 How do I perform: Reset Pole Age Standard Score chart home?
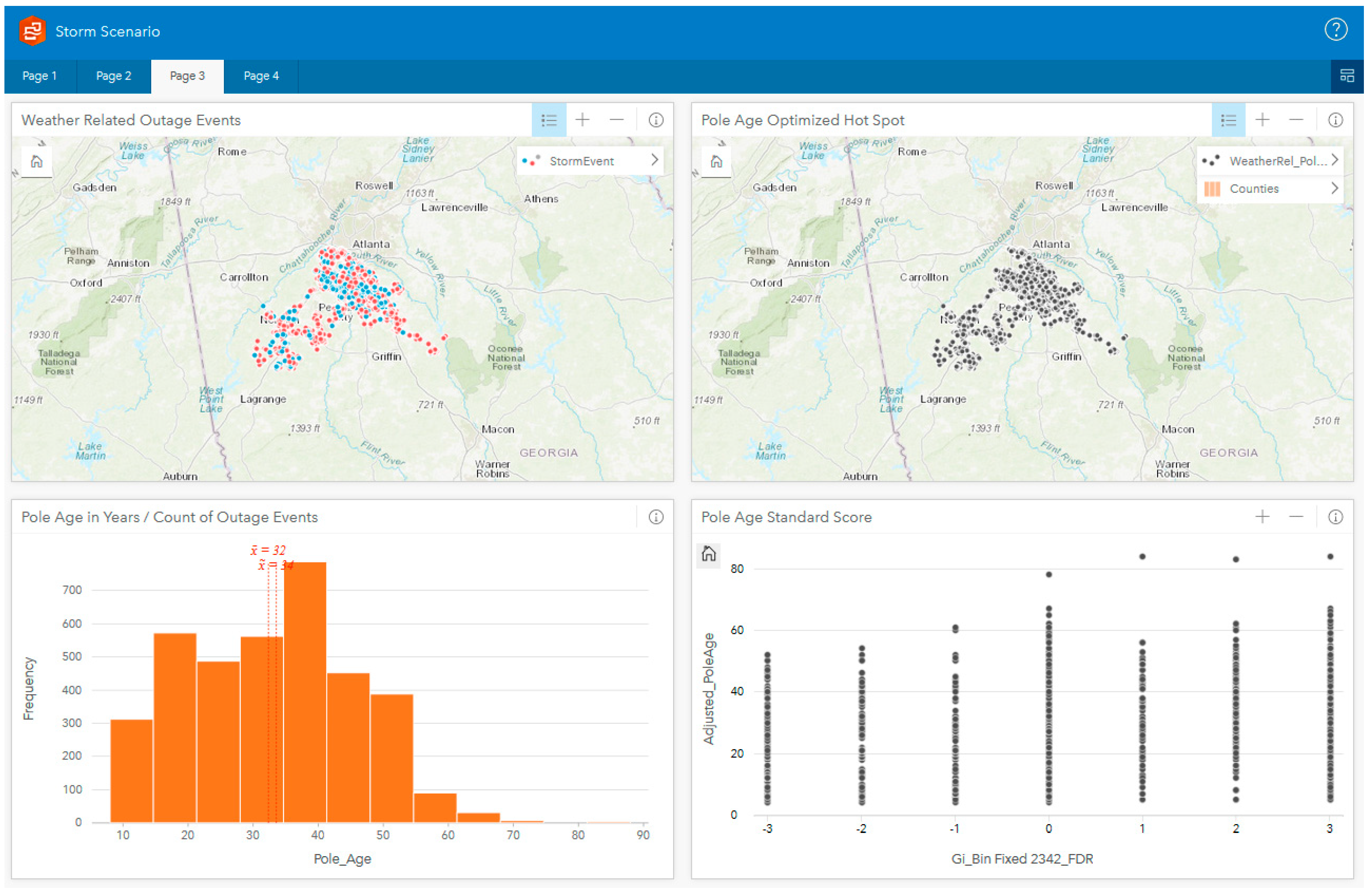pyautogui.click(x=708, y=554)
